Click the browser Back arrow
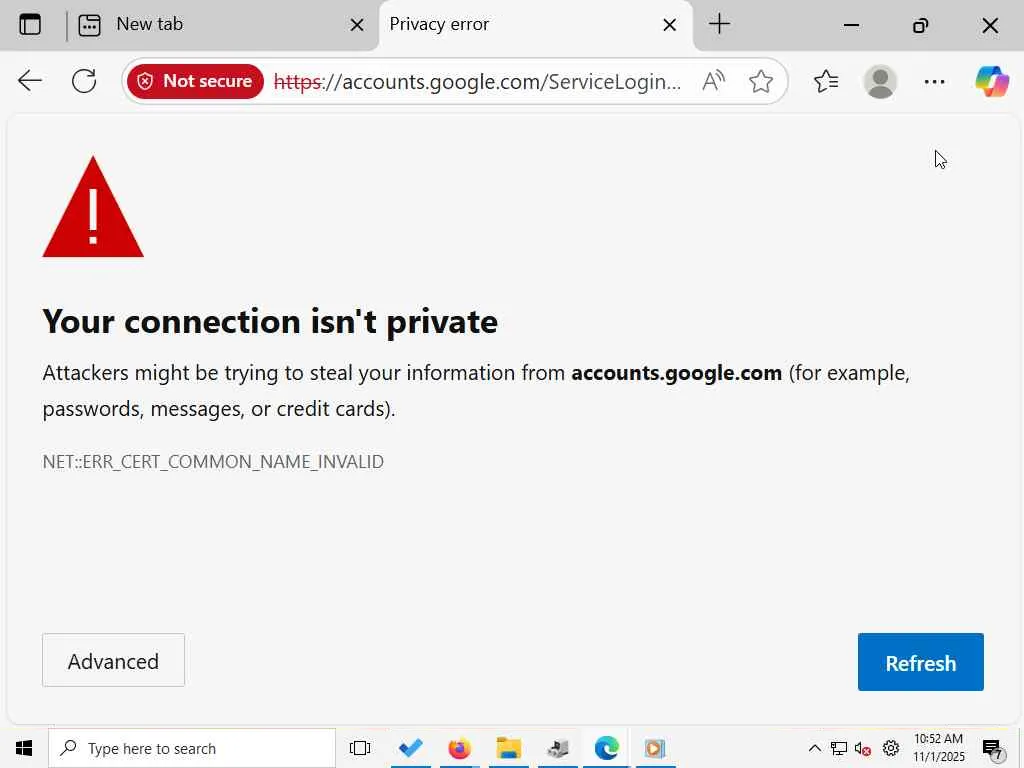Image resolution: width=1024 pixels, height=768 pixels. tap(30, 81)
